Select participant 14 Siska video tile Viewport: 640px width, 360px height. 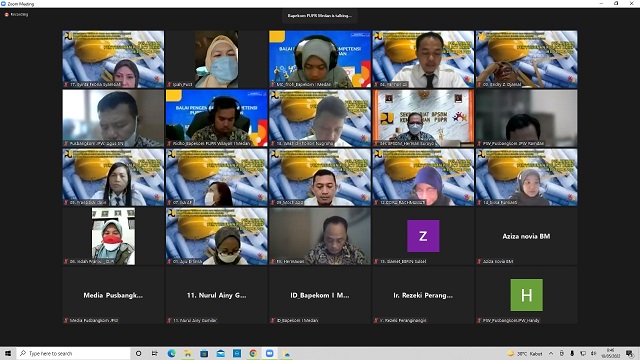527,177
